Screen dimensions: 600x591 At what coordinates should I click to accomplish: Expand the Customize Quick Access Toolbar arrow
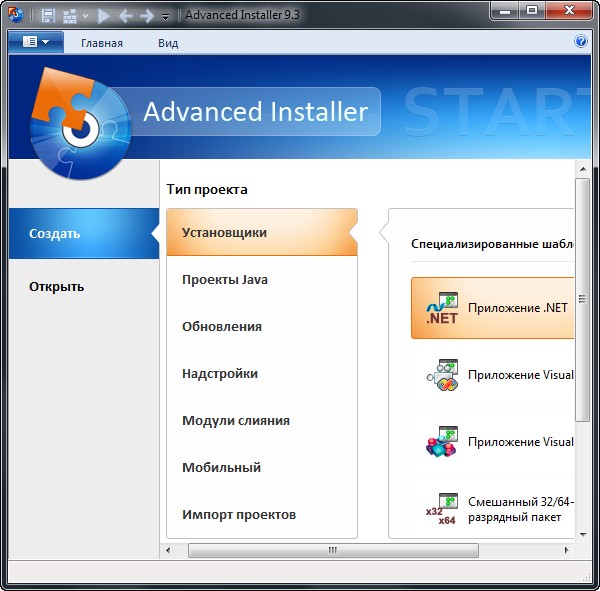coord(166,17)
